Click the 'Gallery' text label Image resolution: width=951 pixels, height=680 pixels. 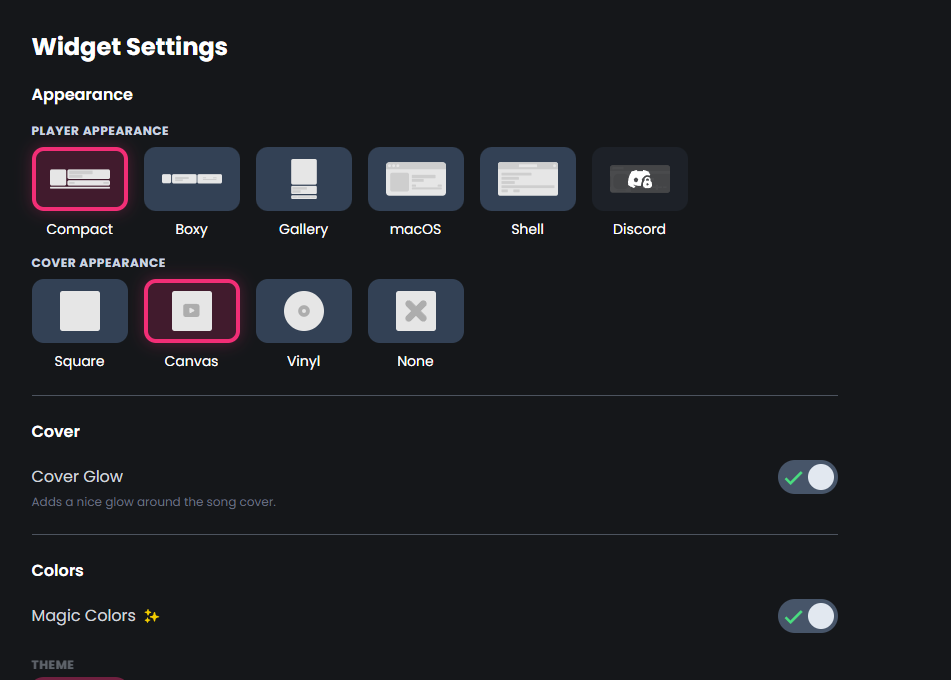304,229
